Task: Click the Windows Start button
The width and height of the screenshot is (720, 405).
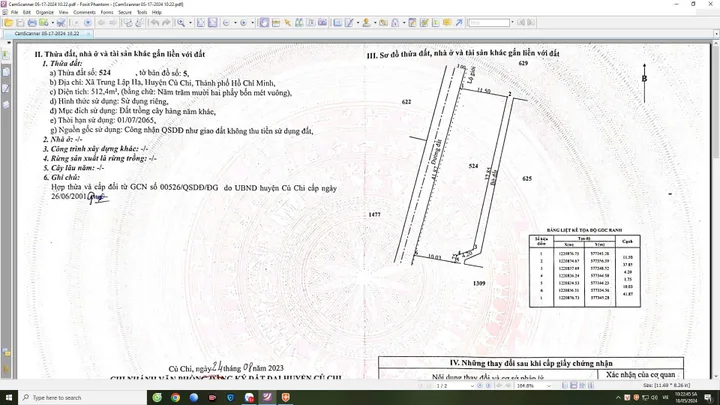Action: point(9,397)
